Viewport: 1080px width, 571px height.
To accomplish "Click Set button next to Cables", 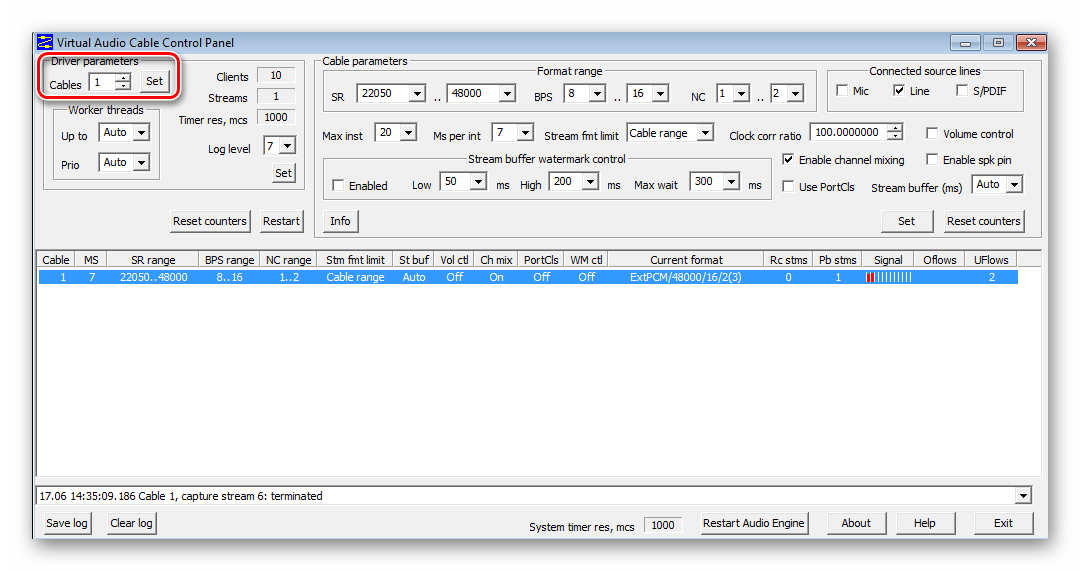I will click(154, 81).
